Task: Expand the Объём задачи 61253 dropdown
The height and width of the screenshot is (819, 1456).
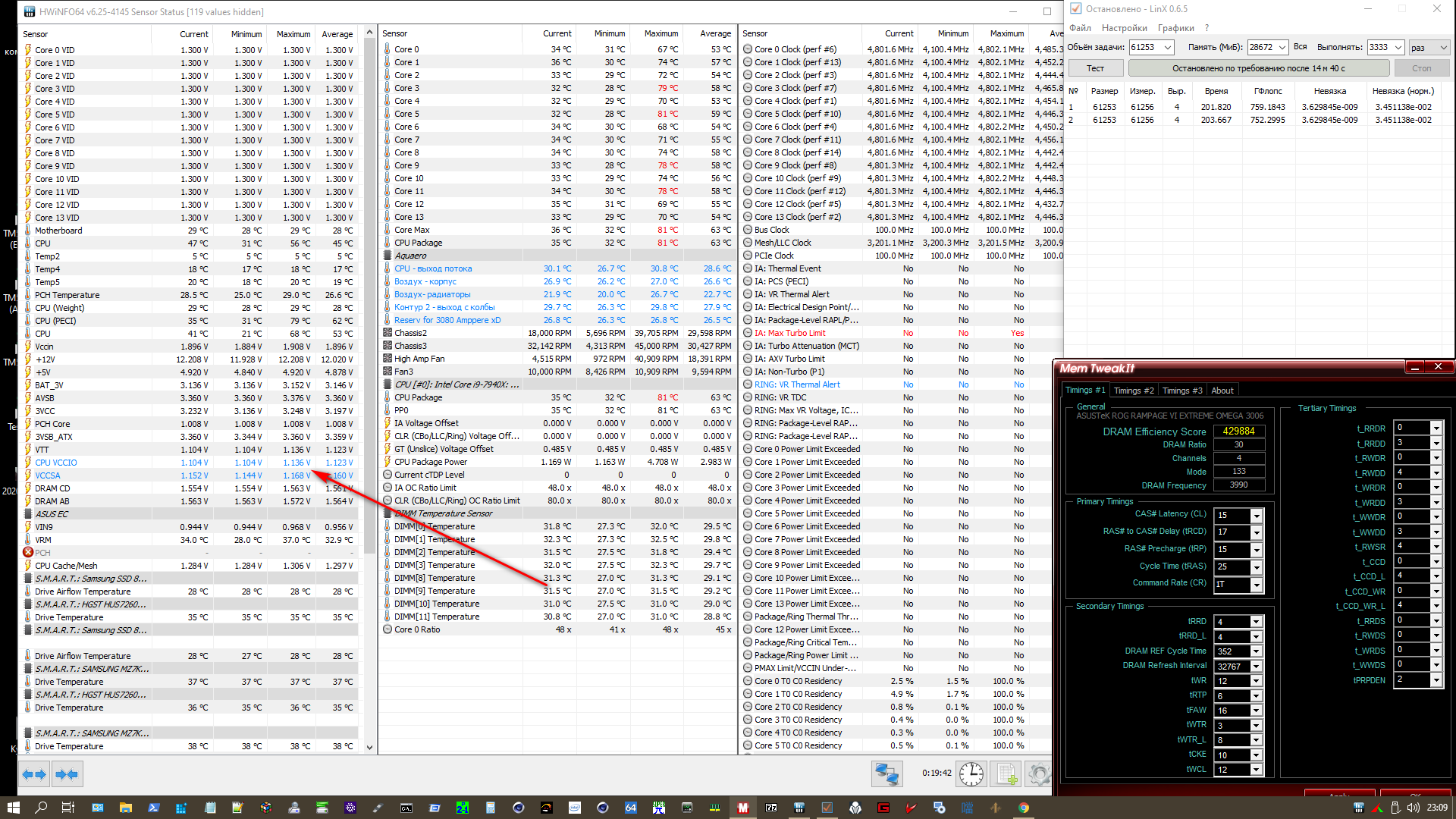Action: coord(1168,47)
